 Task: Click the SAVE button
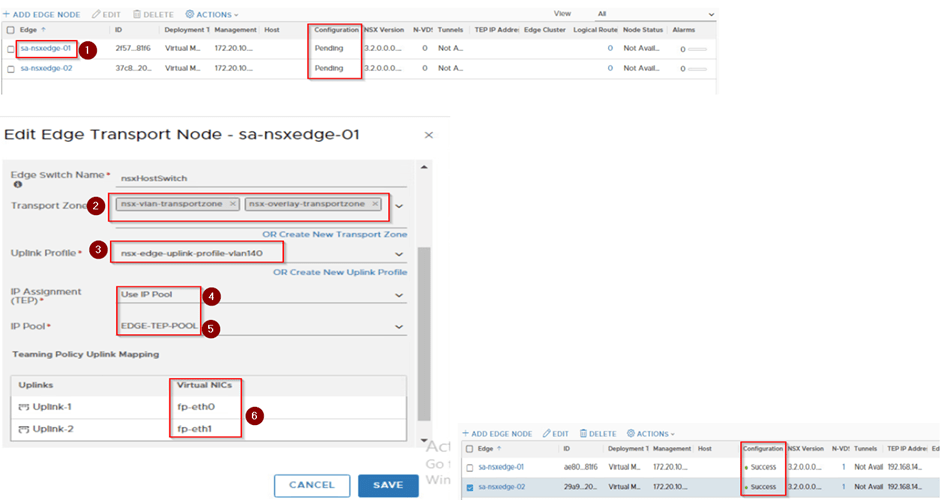(x=388, y=485)
